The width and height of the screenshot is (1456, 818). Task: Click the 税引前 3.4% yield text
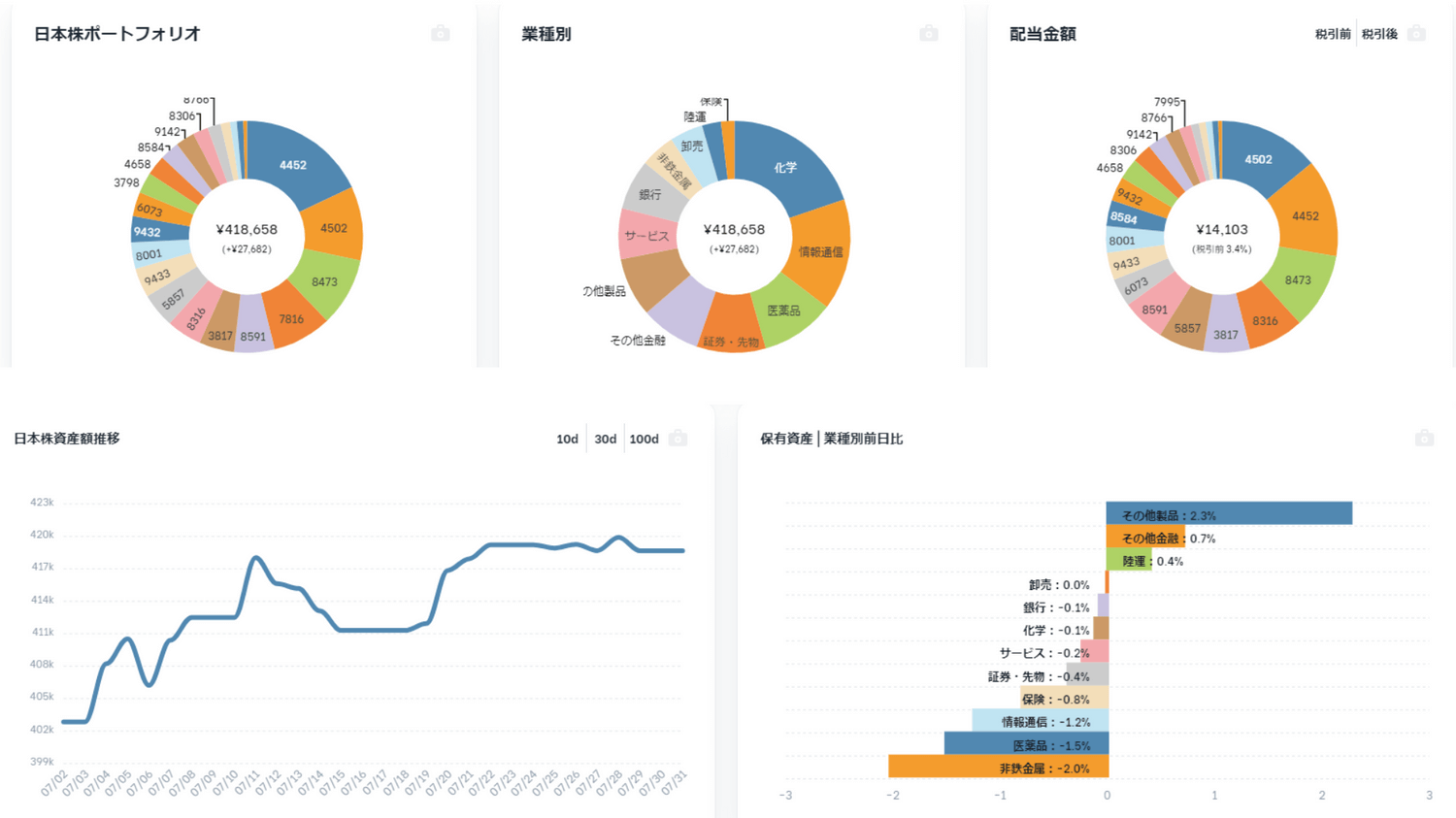pos(1222,249)
